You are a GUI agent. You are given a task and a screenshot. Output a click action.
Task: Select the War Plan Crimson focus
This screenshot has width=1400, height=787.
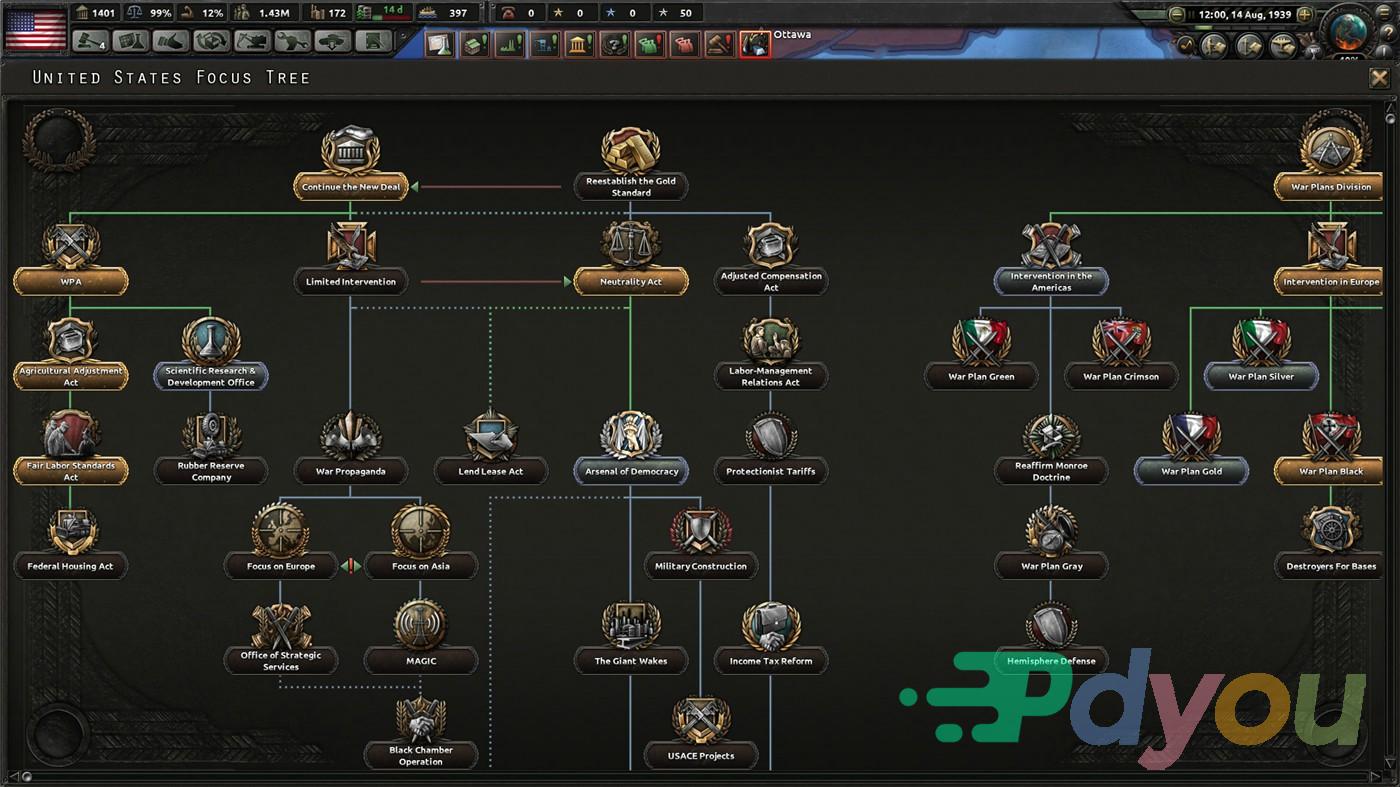pos(1120,353)
